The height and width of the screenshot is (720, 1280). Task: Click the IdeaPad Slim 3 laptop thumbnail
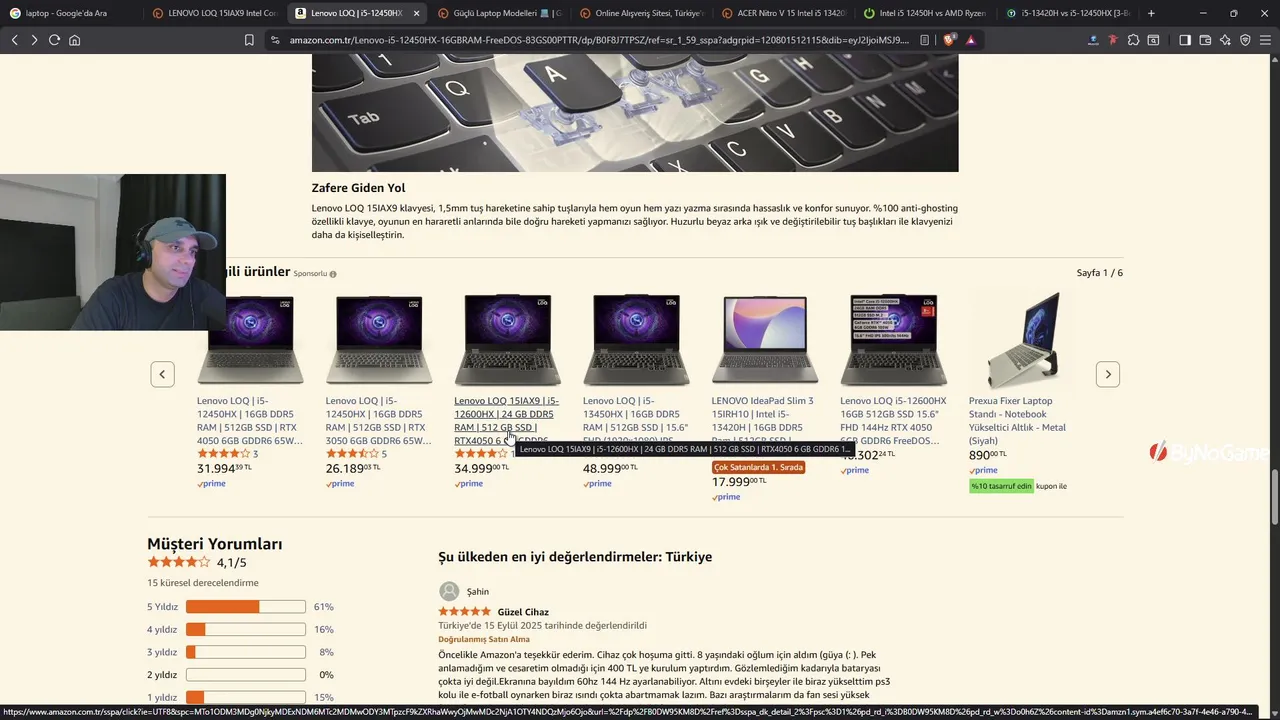click(765, 340)
